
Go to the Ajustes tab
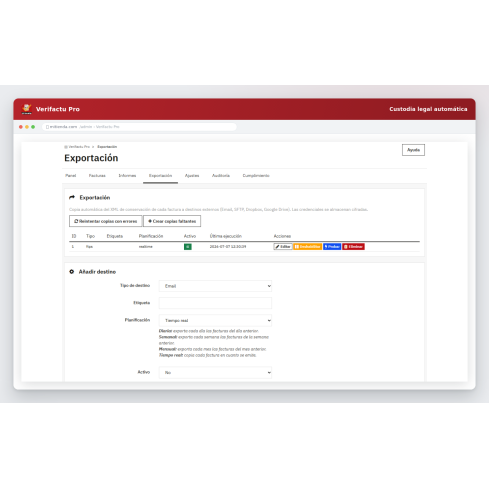tap(192, 176)
